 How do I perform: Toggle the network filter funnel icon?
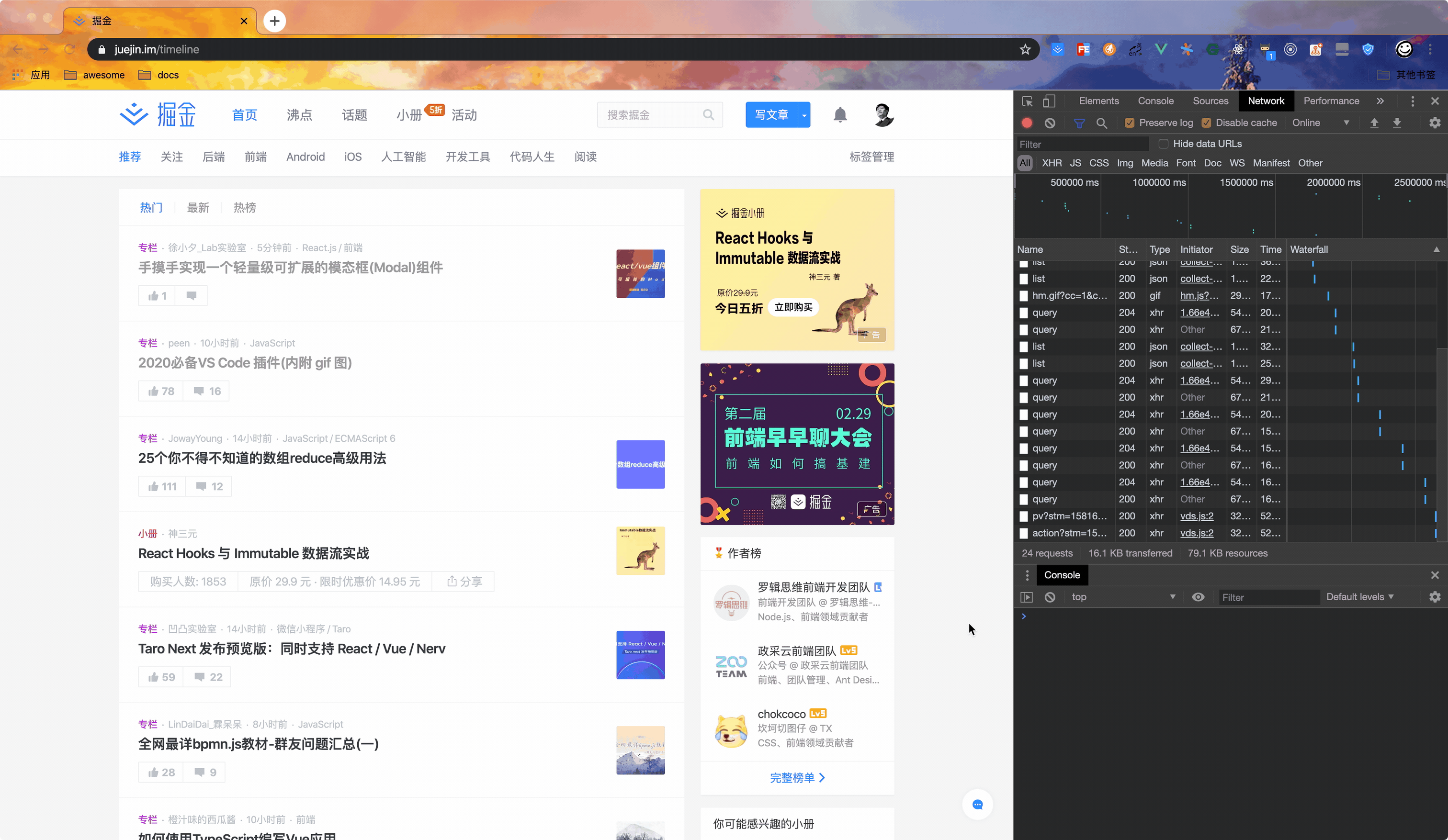1078,123
